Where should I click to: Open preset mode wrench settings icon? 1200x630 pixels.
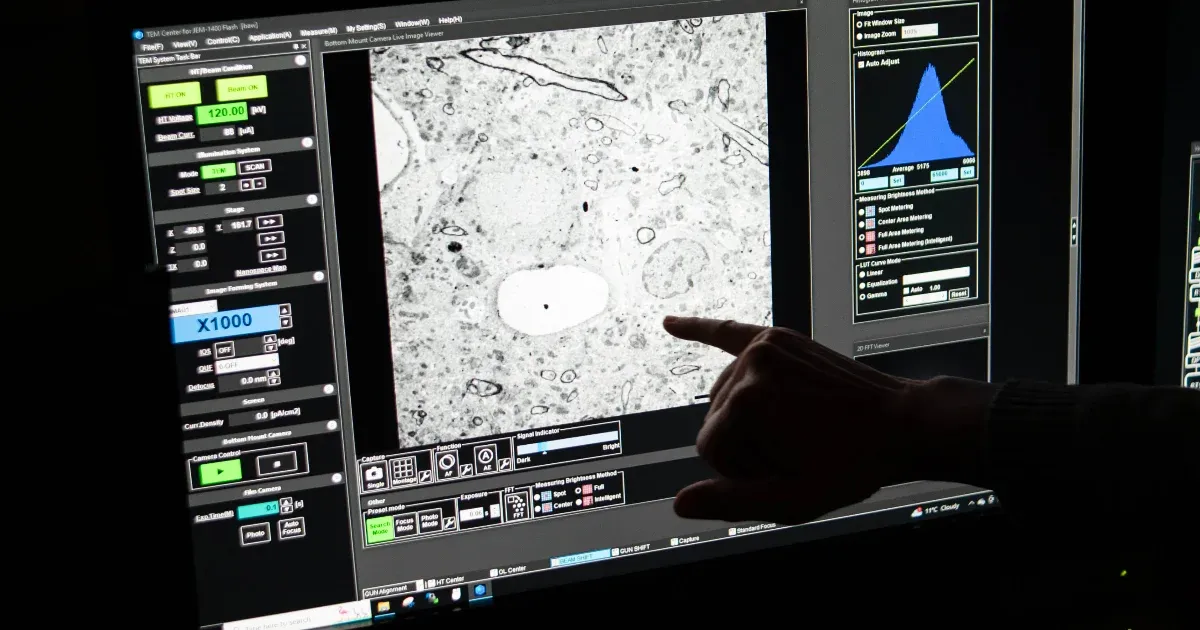pos(449,521)
